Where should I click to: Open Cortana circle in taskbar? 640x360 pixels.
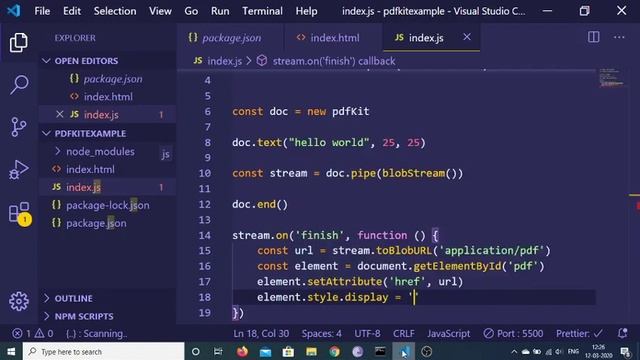(x=196, y=351)
